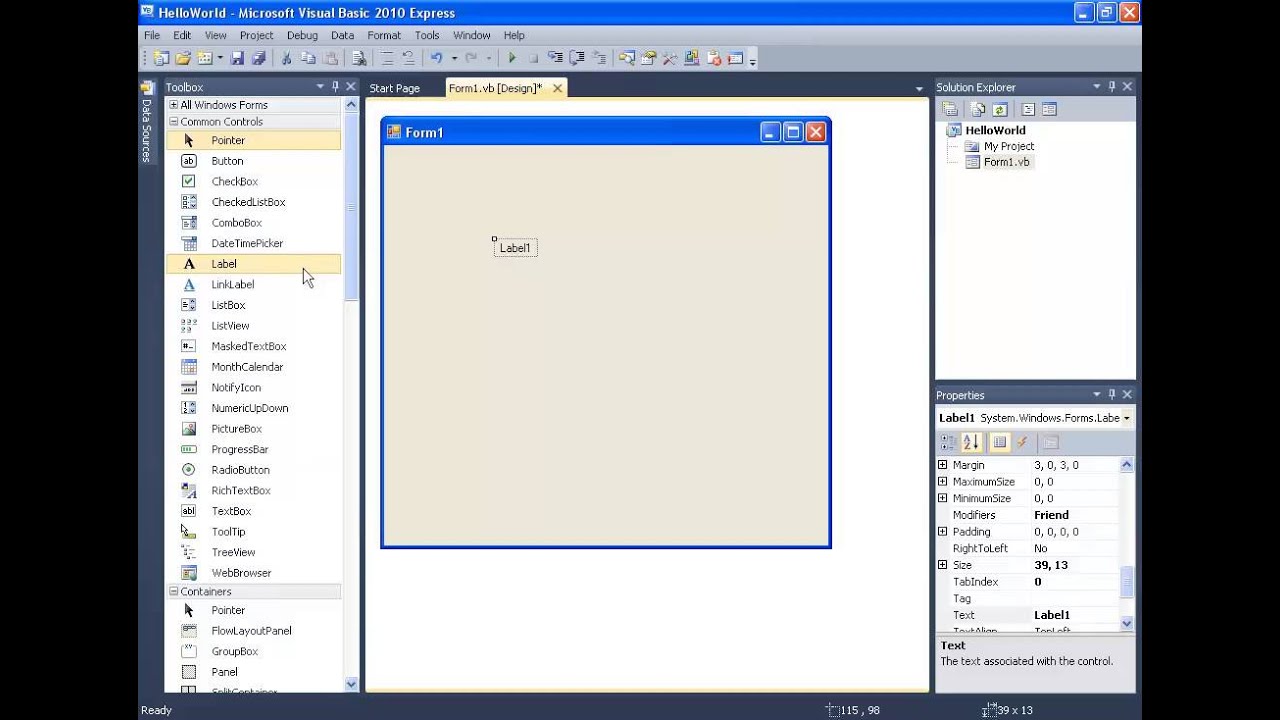The width and height of the screenshot is (1280, 720).
Task: Click the View Code icon in Solution Explorer
Action: click(x=1028, y=109)
